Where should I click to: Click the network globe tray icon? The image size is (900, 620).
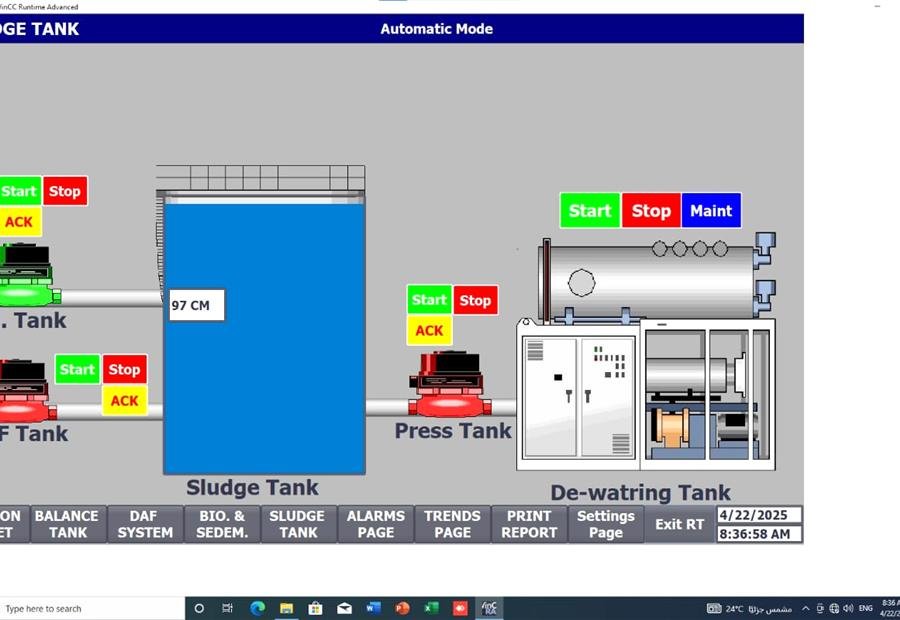pyautogui.click(x=834, y=608)
